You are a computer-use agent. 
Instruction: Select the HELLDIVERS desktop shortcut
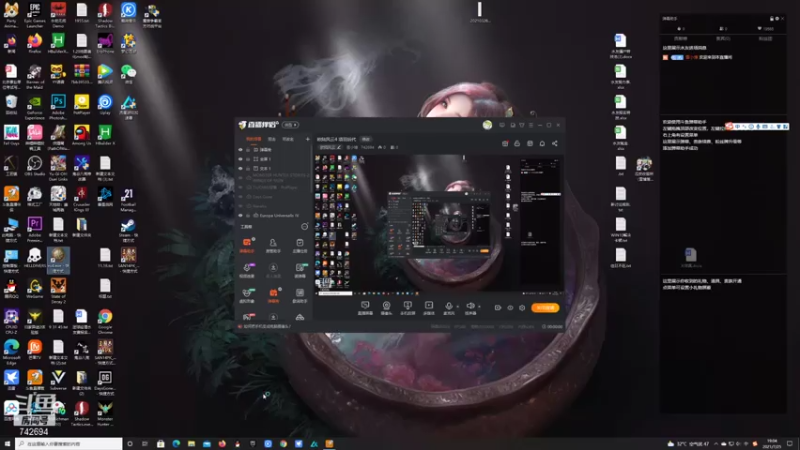point(35,258)
